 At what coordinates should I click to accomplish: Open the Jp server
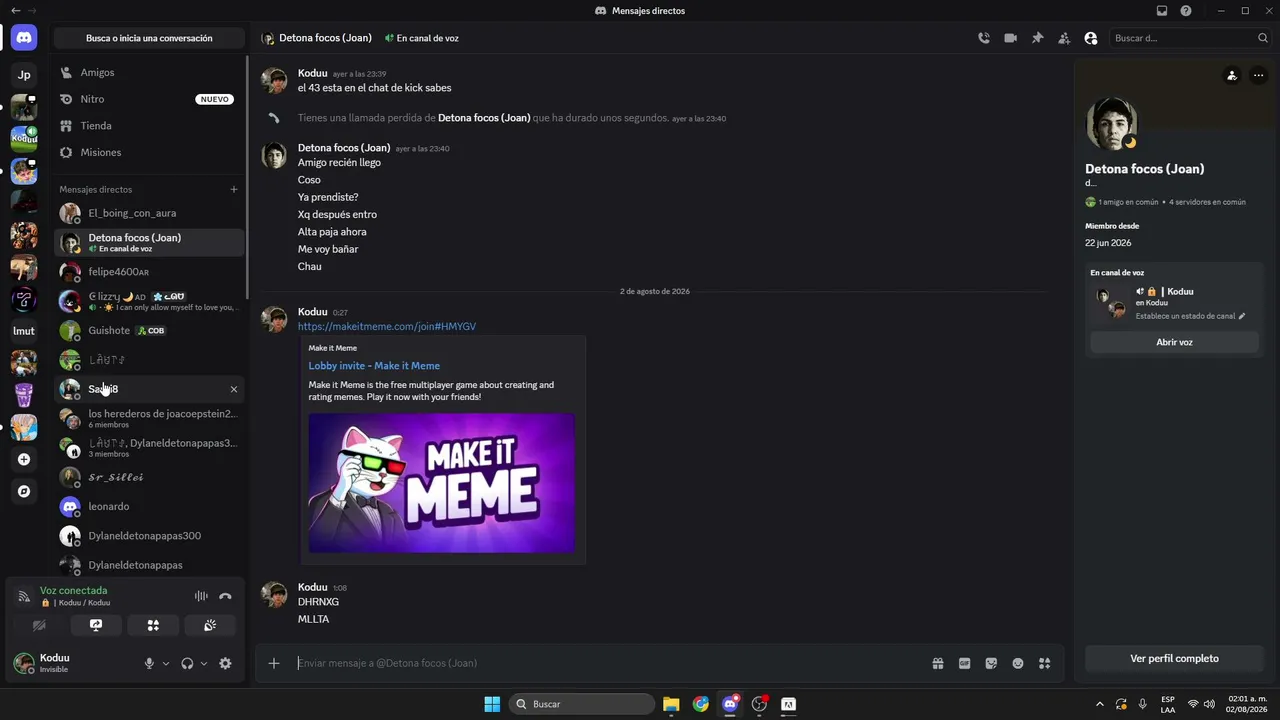pos(24,75)
